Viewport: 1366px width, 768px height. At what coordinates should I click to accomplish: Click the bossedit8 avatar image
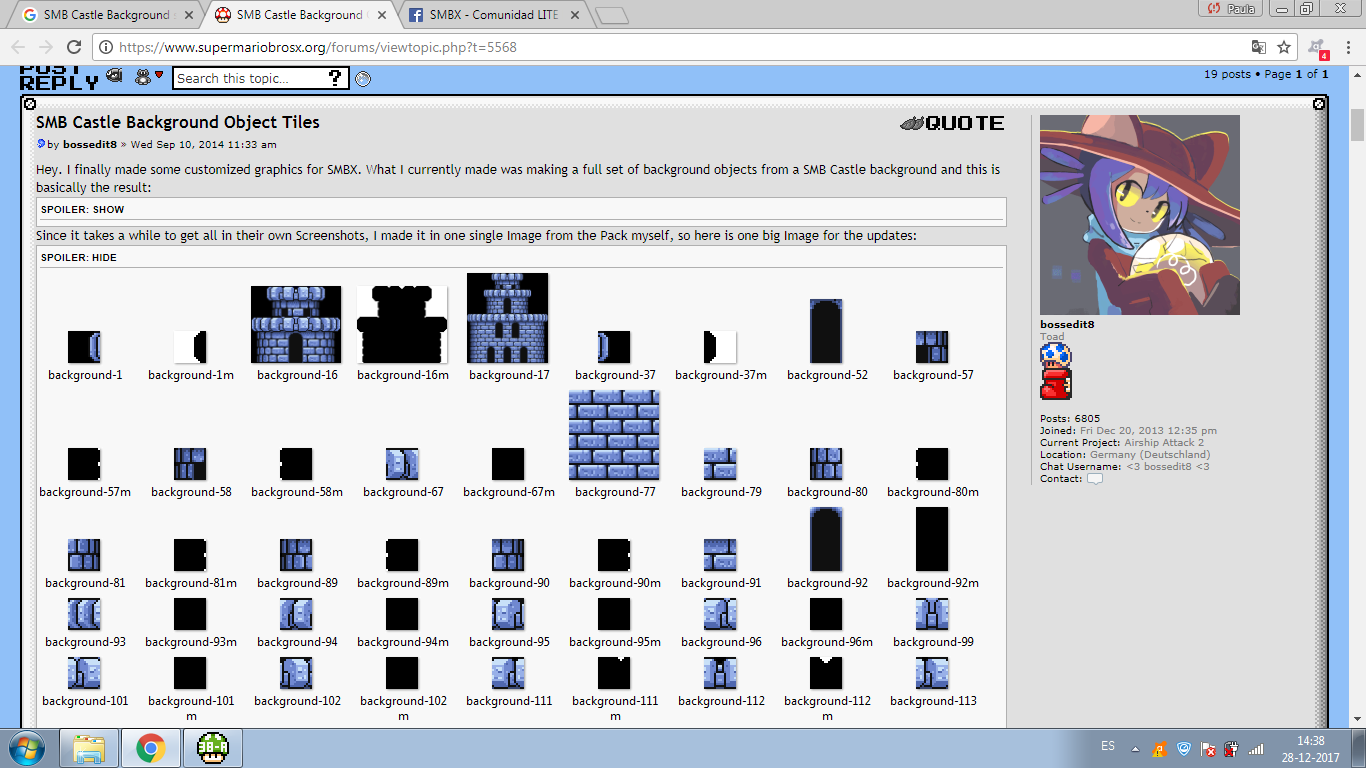click(x=1140, y=215)
